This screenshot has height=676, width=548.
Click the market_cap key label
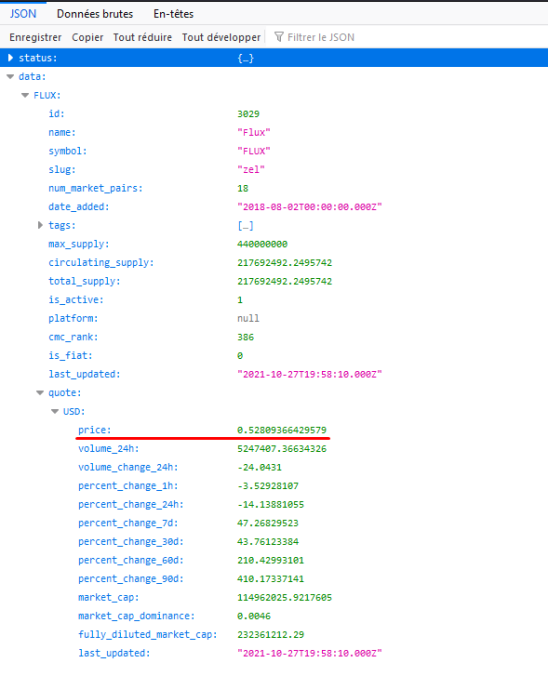click(109, 598)
